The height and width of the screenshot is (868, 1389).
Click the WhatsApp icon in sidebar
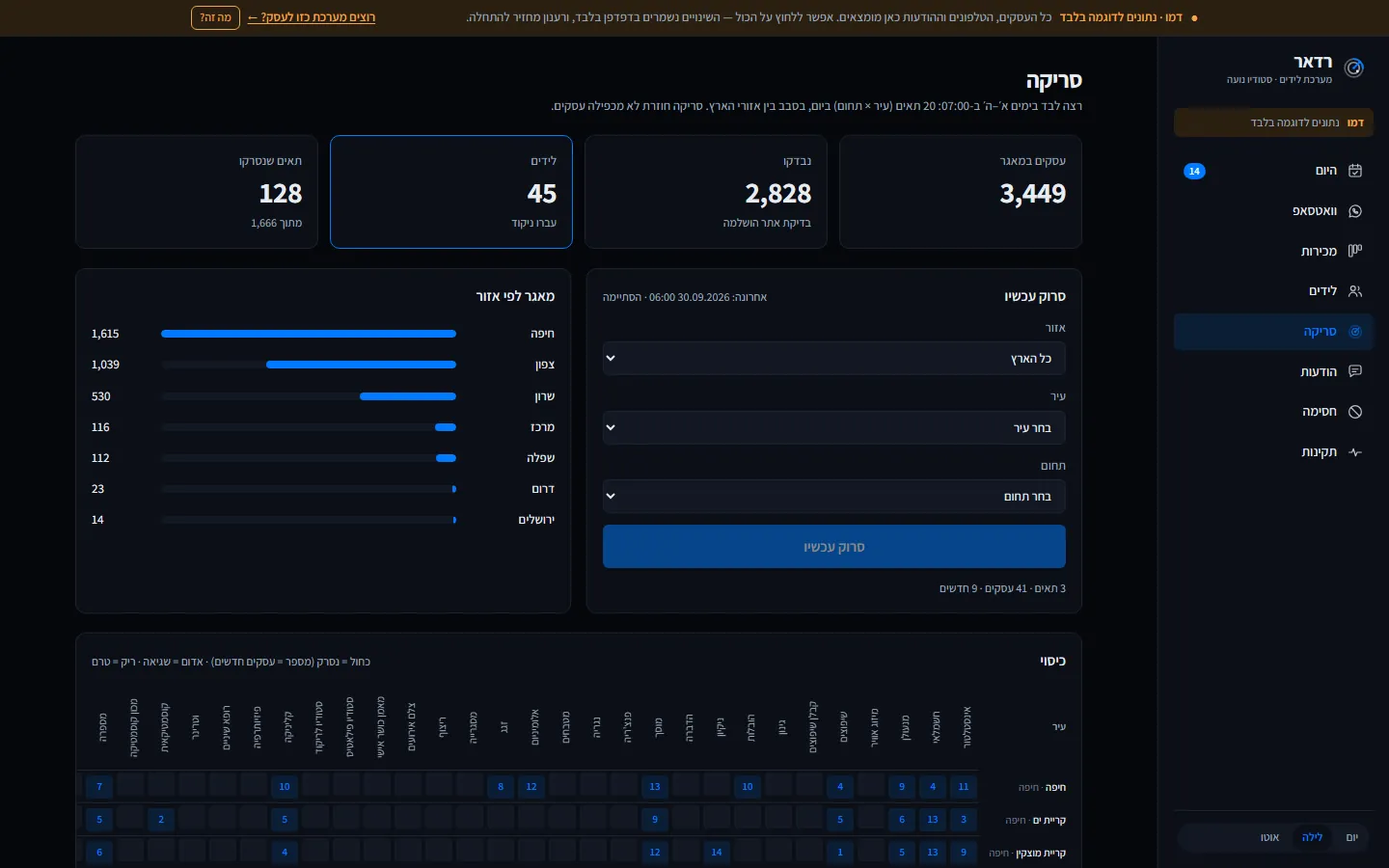(1355, 211)
